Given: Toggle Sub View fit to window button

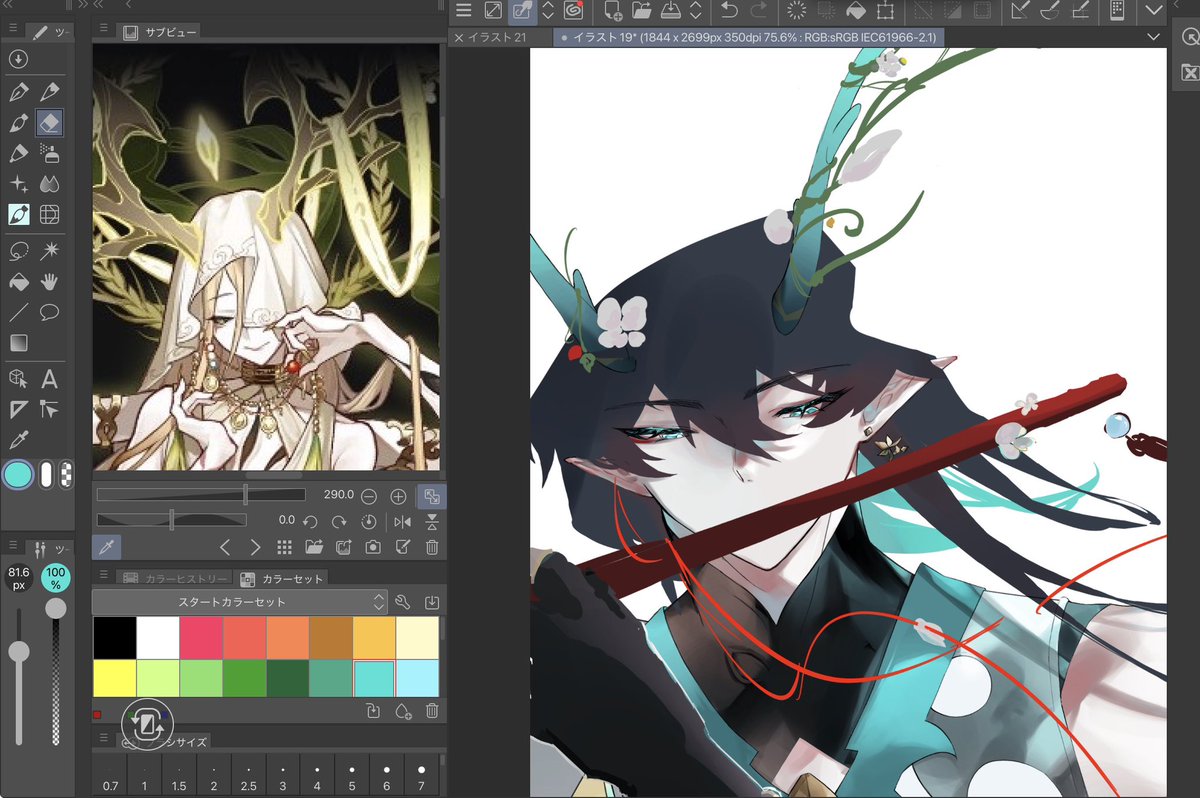Looking at the screenshot, I should 432,495.
